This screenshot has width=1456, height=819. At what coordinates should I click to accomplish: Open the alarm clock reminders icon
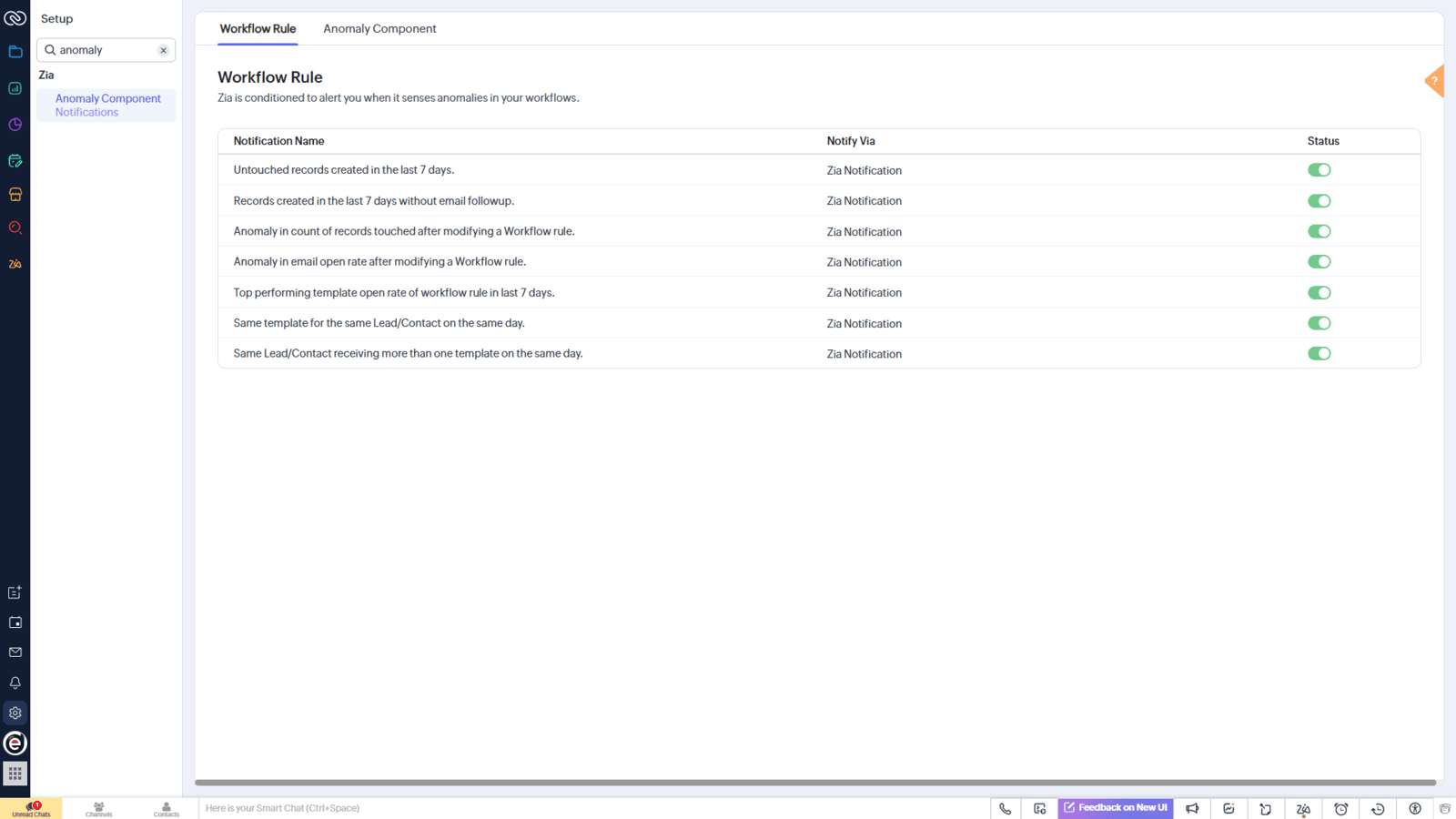pyautogui.click(x=1340, y=808)
